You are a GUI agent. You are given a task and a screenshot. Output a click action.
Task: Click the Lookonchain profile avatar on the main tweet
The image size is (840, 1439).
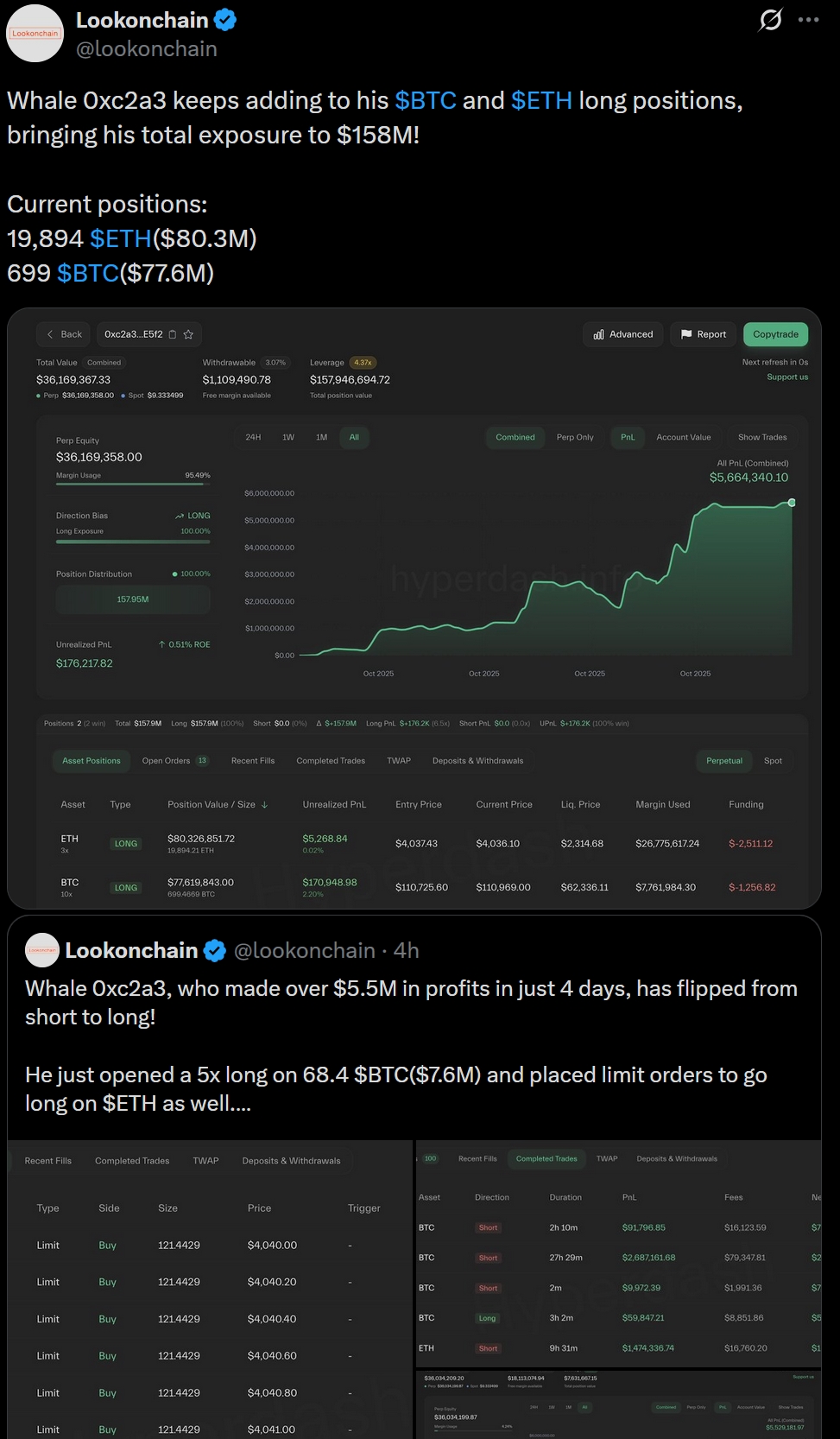[x=35, y=34]
